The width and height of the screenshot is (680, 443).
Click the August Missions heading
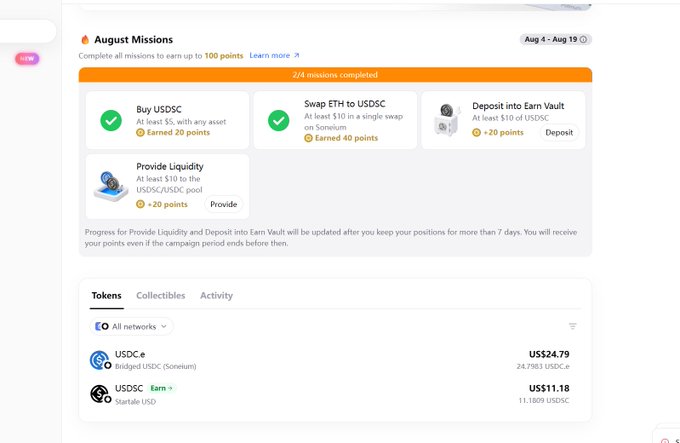134,39
